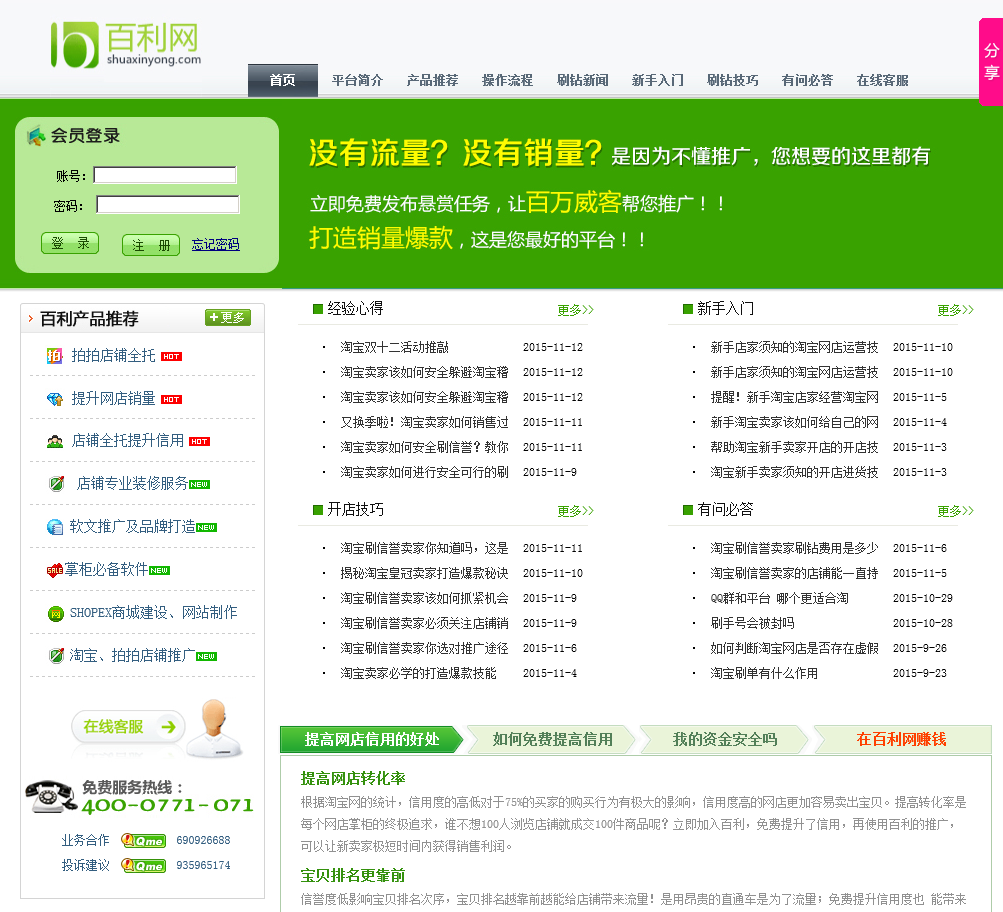The width and height of the screenshot is (1003, 912).
Task: Click the people icon beside 店铺全托提升信用
Action: tap(55, 441)
